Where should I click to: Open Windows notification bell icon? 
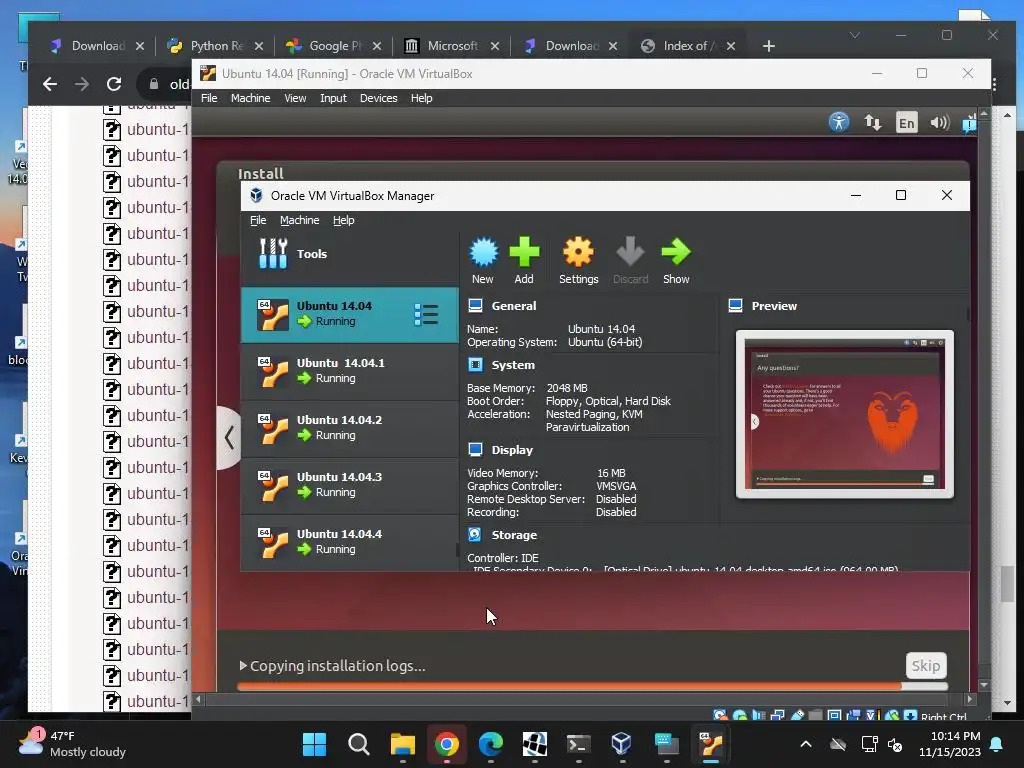pyautogui.click(x=996, y=744)
